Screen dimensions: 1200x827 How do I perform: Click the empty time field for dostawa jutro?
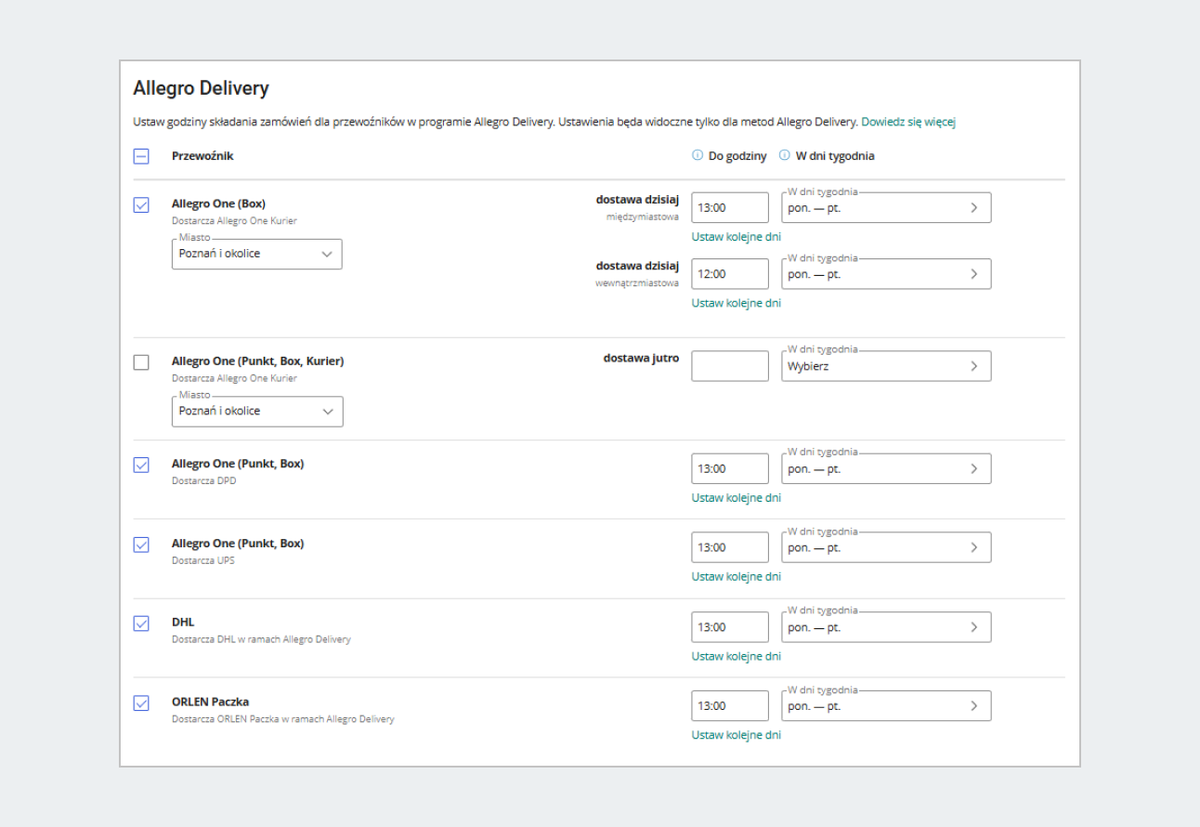(x=730, y=366)
